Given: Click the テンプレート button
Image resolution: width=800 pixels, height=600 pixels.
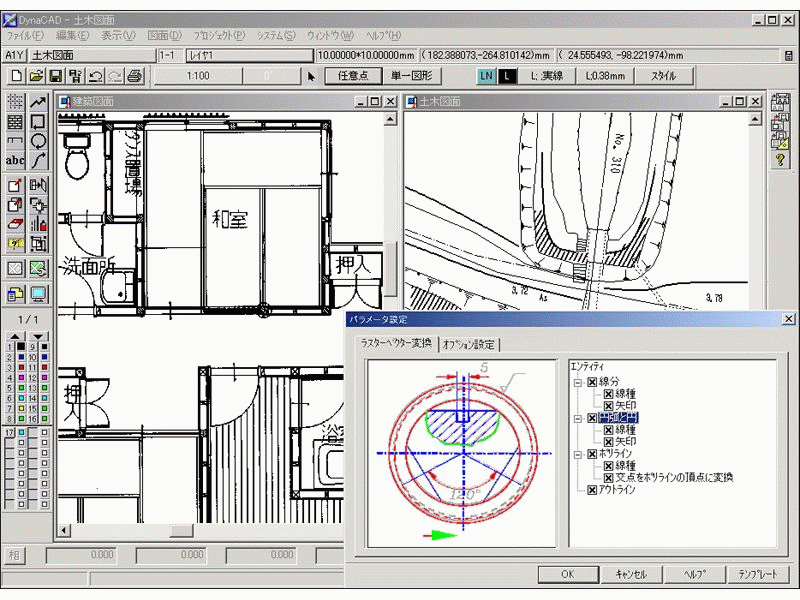Looking at the screenshot, I should 758,575.
